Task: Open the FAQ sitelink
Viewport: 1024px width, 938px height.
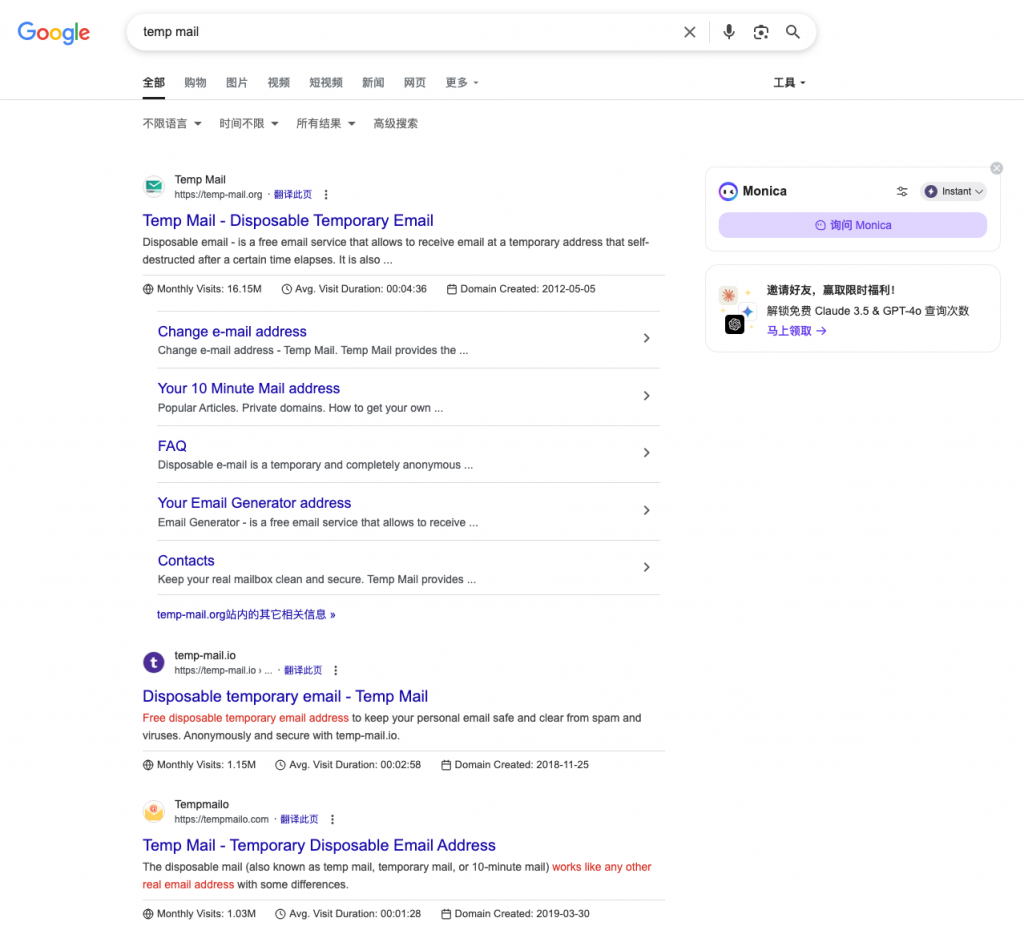Action: (172, 446)
